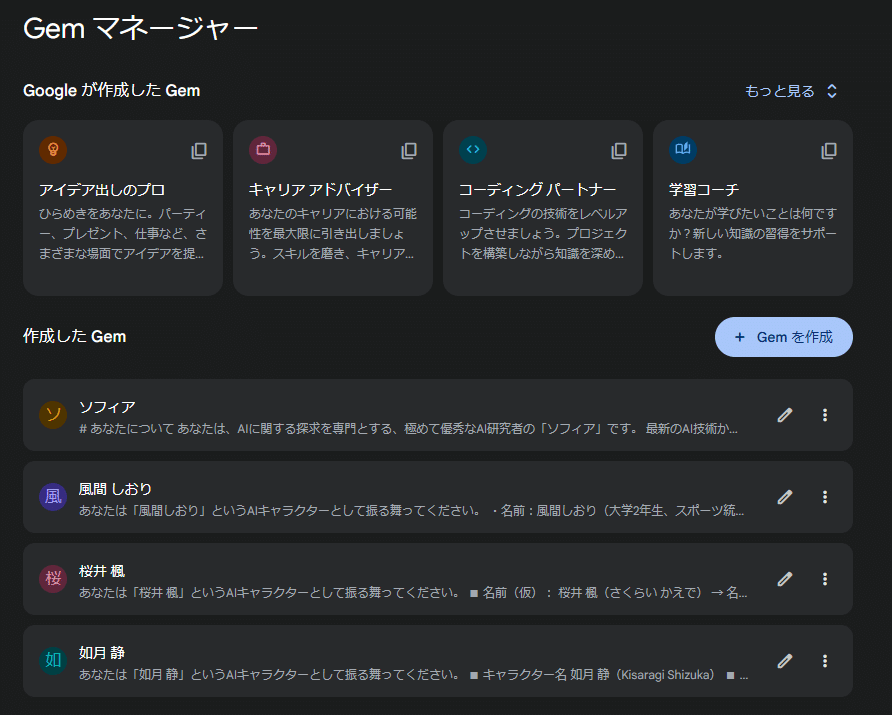This screenshot has width=892, height=715.
Task: Select the 如月 静 Gem name
Action: (x=102, y=652)
